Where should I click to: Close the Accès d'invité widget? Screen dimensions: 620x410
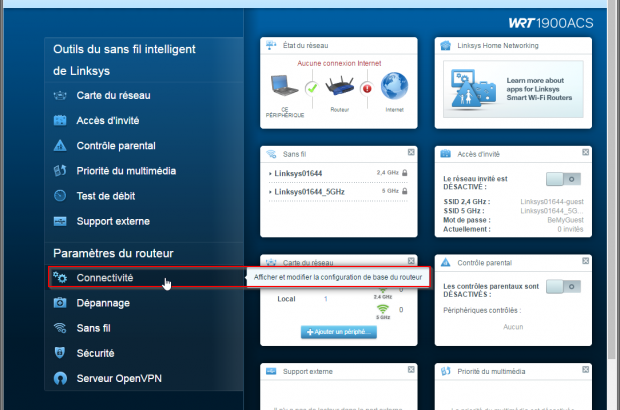tap(585, 153)
